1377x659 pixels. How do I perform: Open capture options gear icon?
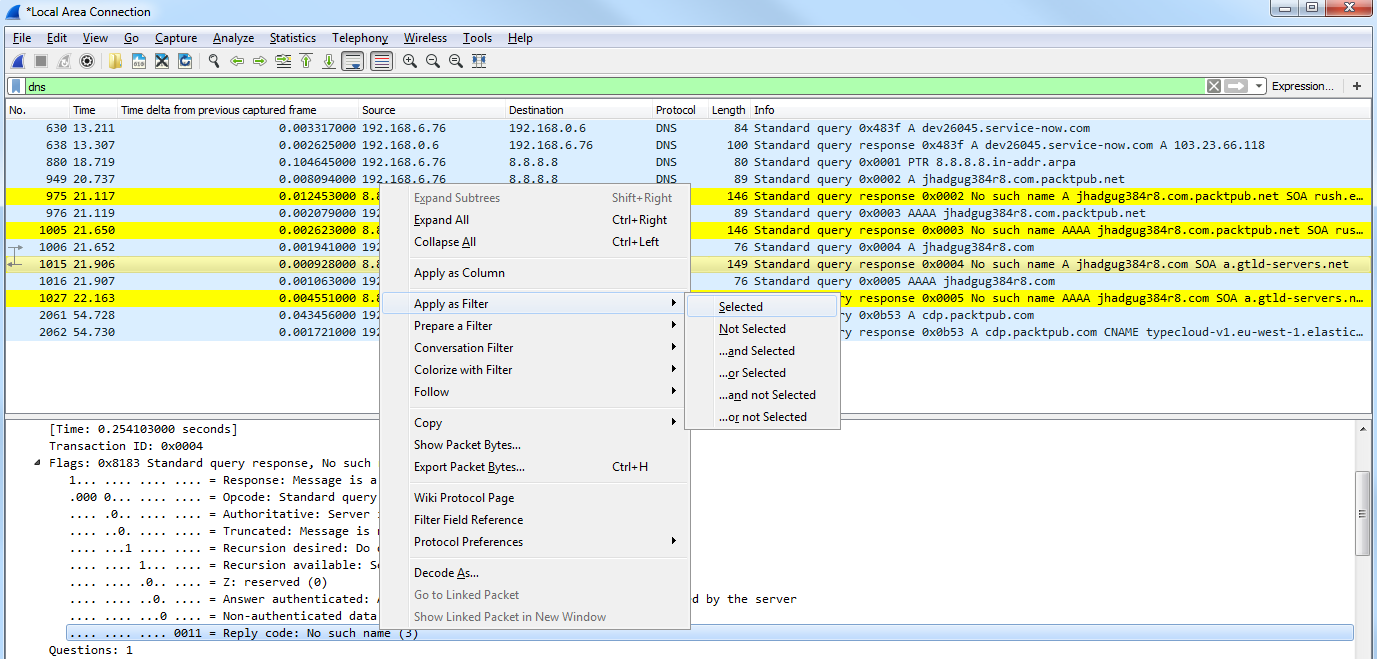pyautogui.click(x=87, y=61)
